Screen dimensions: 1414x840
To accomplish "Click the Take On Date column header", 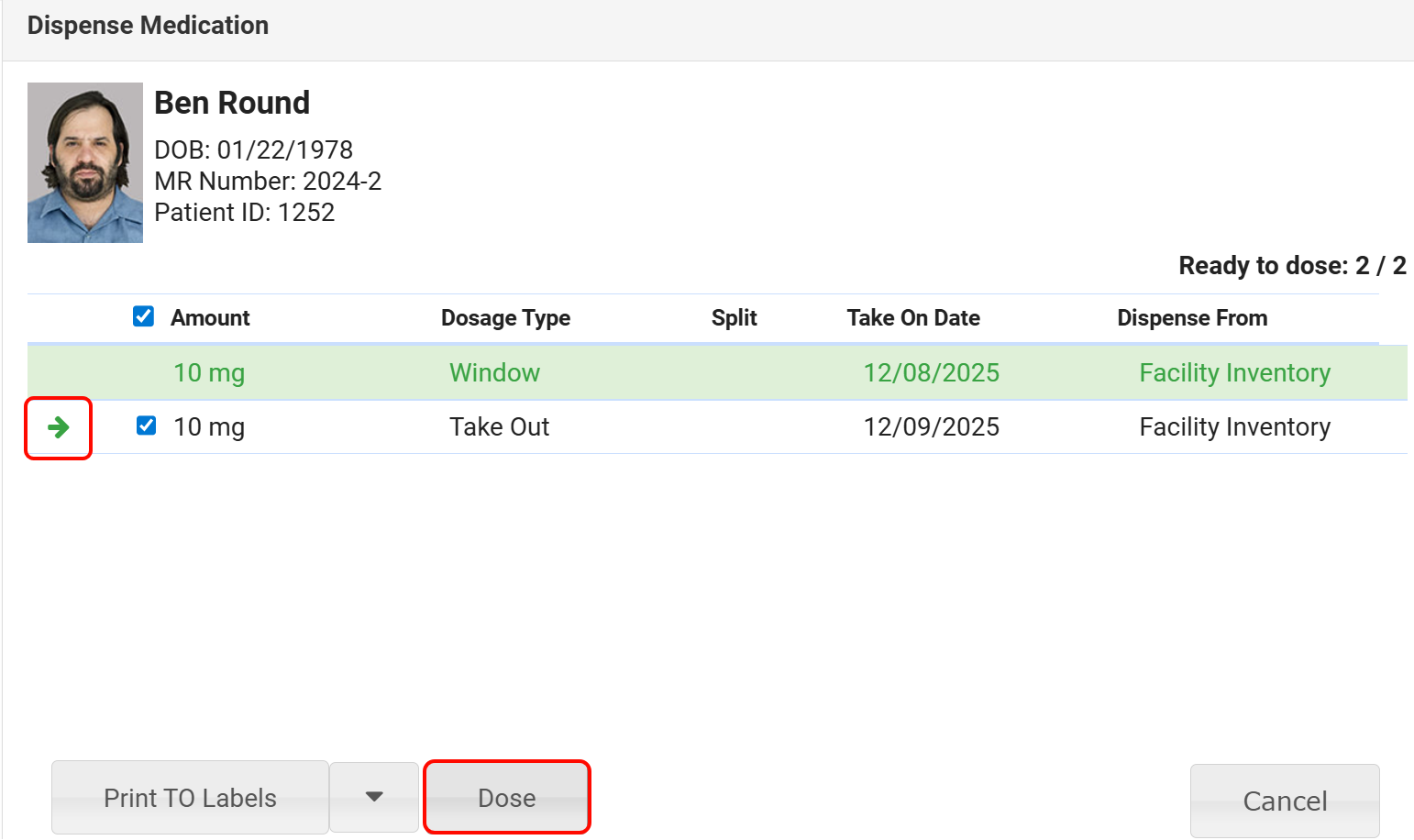I will pos(912,318).
